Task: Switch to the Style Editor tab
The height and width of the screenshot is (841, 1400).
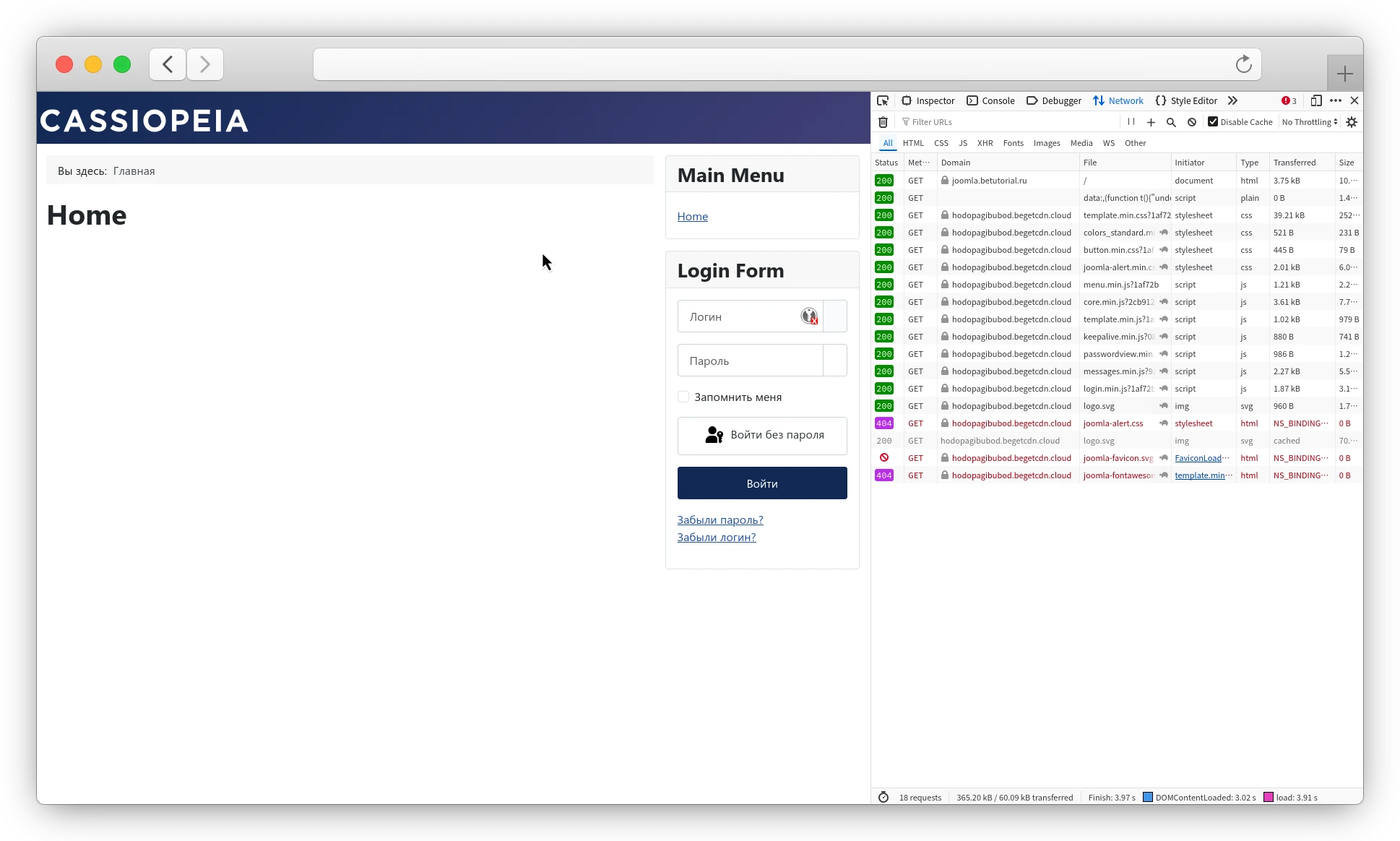Action: pos(1186,100)
